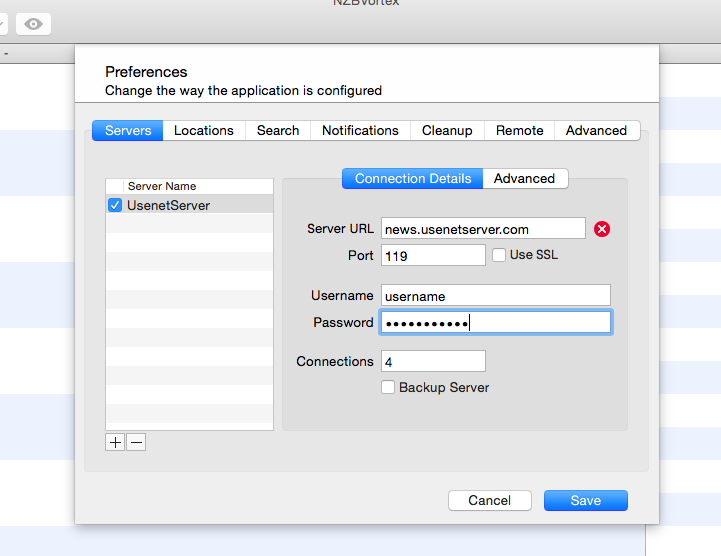Open the top-level Advanced preferences tab
The width and height of the screenshot is (721, 556).
click(596, 131)
